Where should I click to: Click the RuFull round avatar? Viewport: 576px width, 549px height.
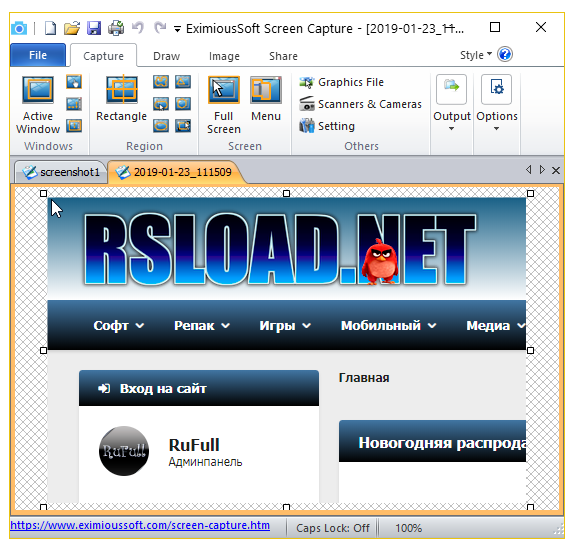tap(124, 451)
